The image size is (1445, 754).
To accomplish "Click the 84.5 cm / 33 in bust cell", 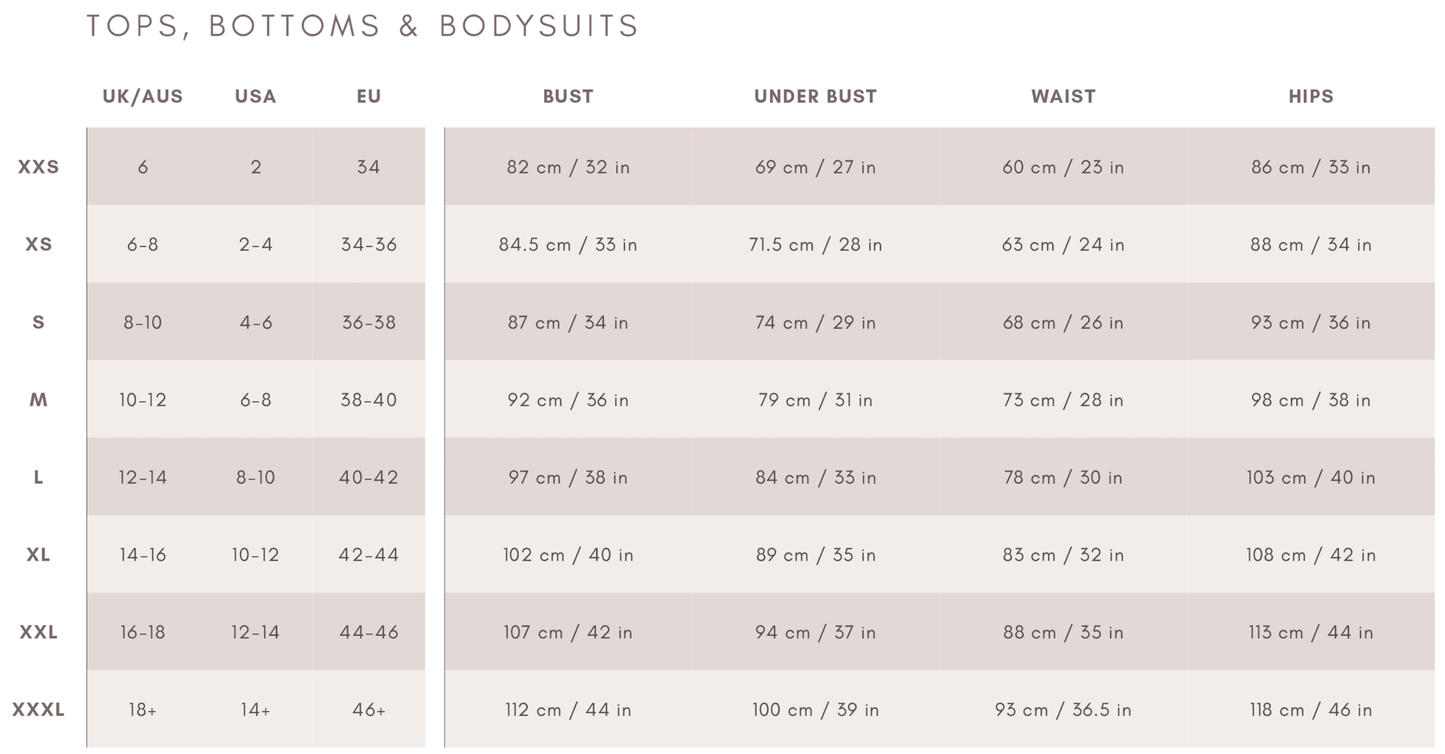I will pos(568,245).
